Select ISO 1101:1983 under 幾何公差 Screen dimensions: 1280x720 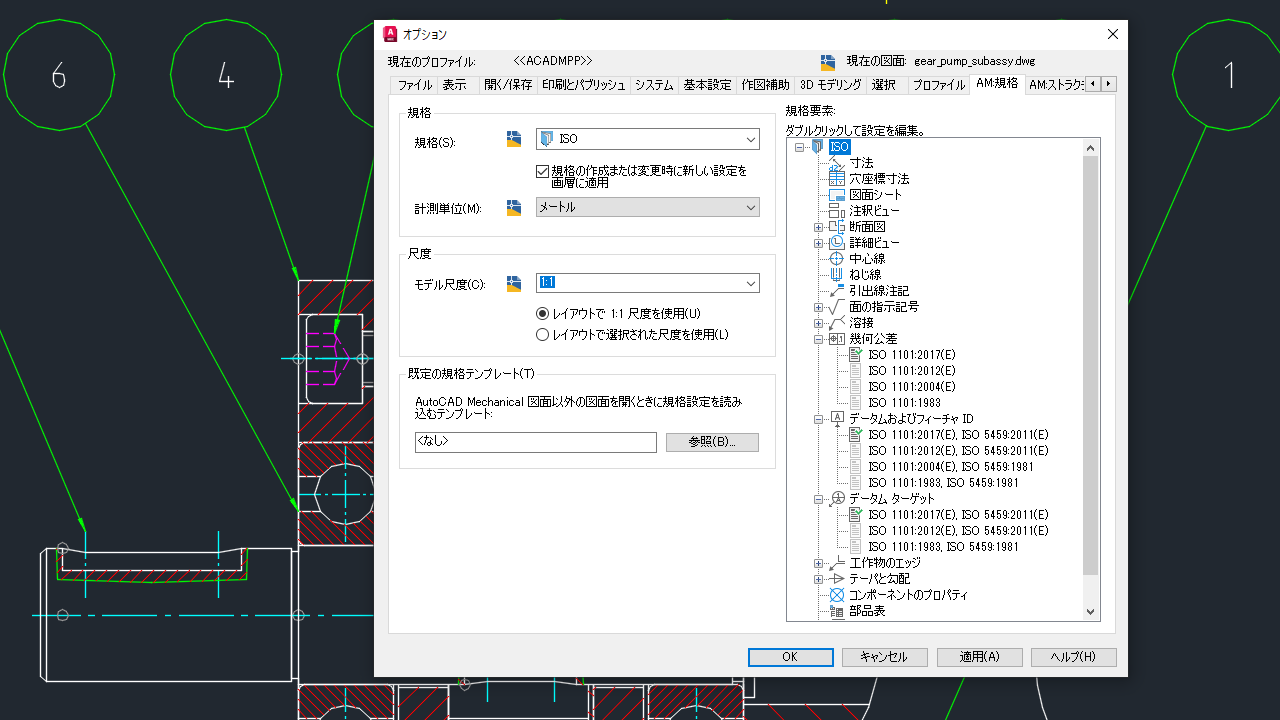coord(904,403)
